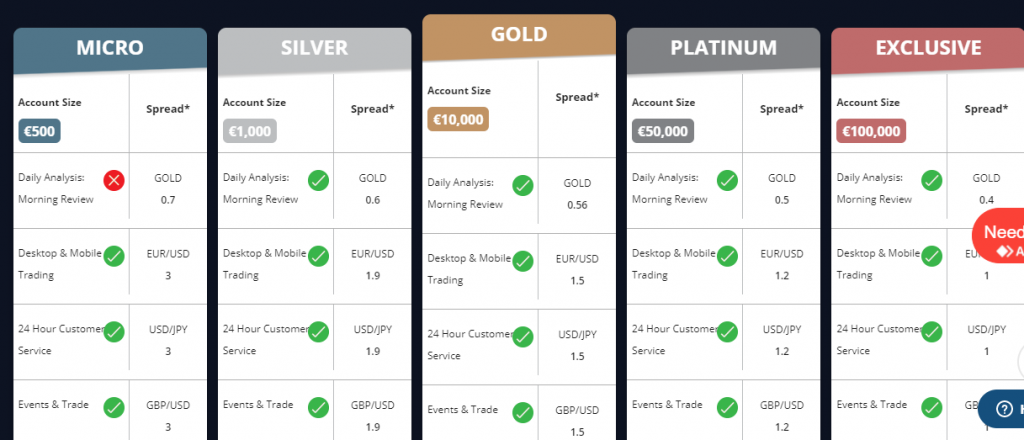Image resolution: width=1024 pixels, height=440 pixels.
Task: Select the SILVER account header
Action: pos(314,47)
